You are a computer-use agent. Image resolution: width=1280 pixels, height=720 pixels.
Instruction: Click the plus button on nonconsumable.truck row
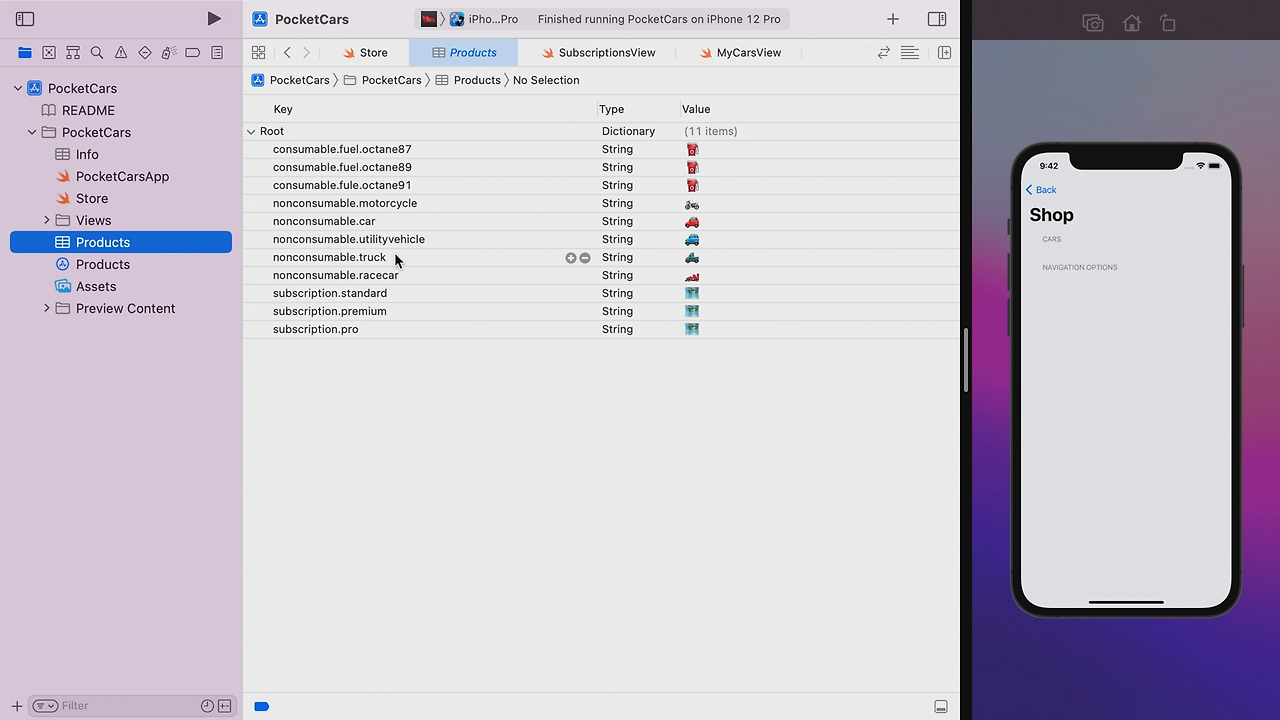click(x=571, y=258)
